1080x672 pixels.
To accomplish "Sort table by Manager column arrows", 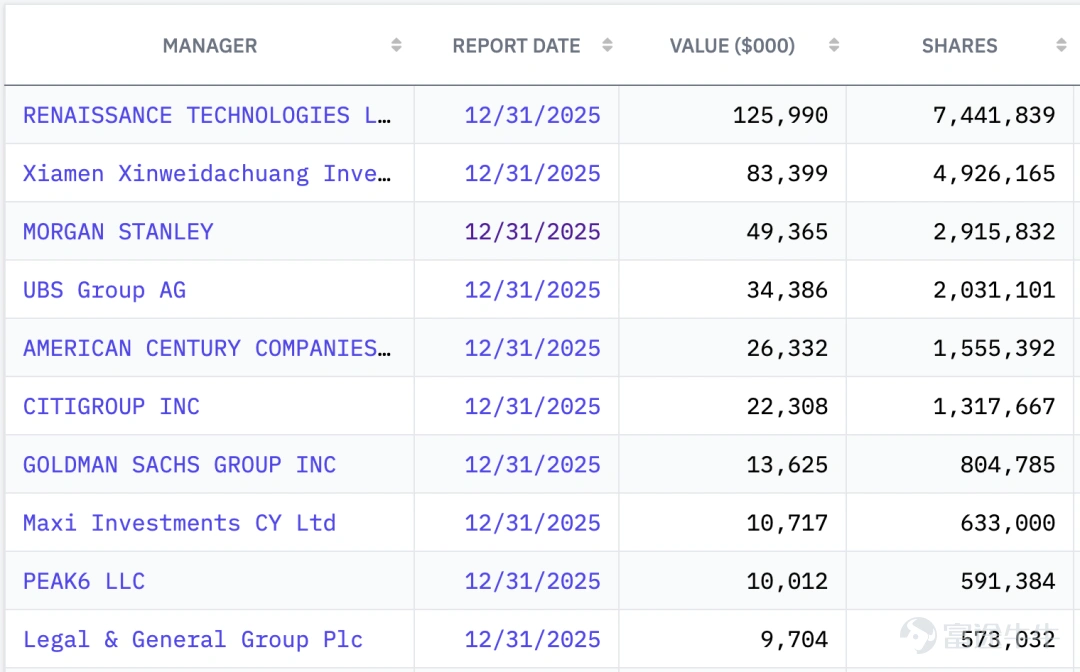I will point(396,45).
